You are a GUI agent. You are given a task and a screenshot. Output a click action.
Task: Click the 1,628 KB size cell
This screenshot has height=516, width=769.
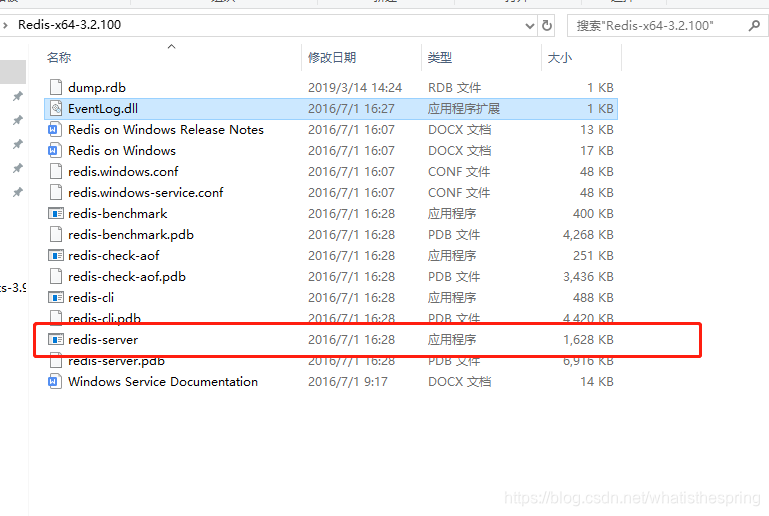coord(588,340)
